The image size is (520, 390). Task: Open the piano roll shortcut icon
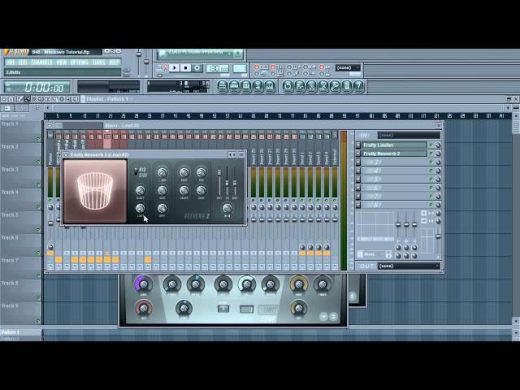coord(246,86)
